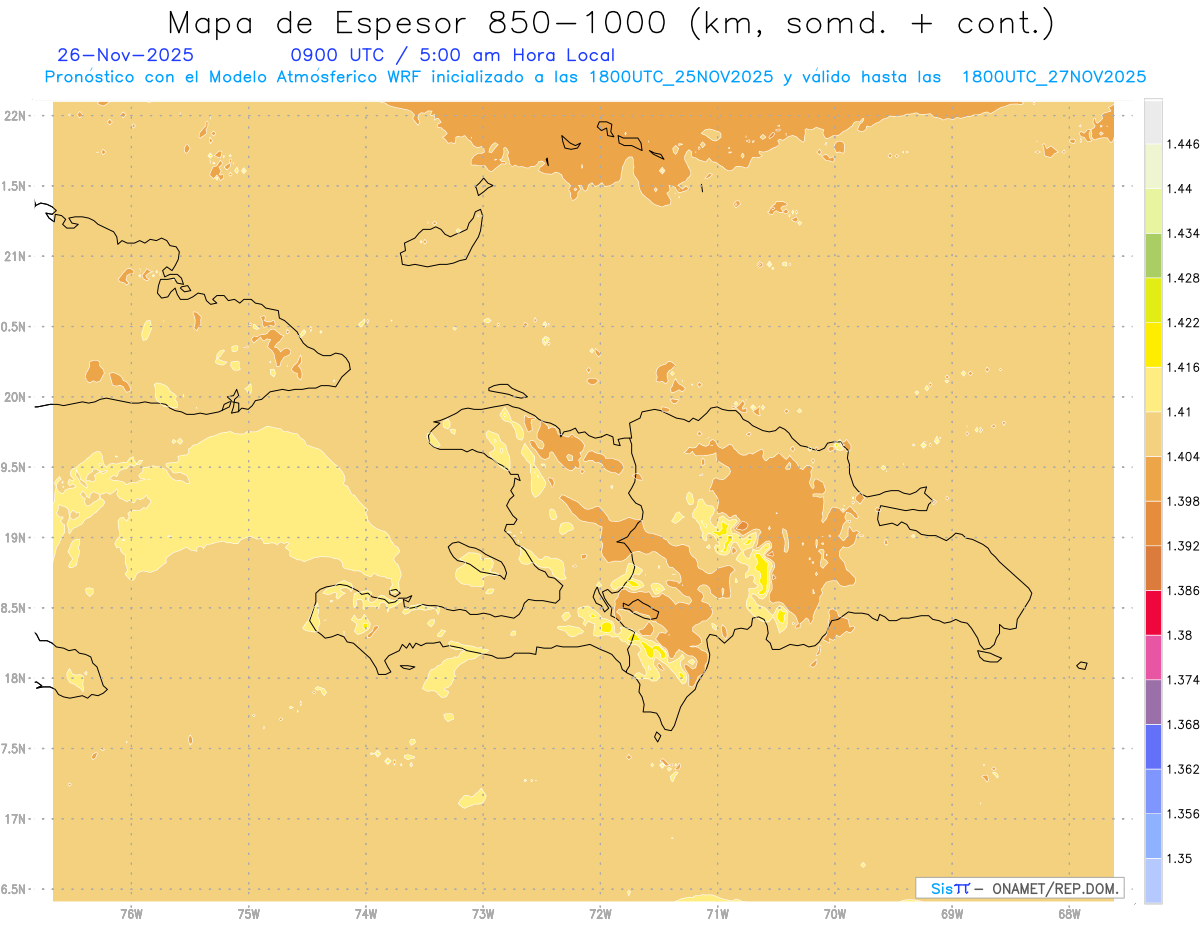1200x927 pixels.
Task: Click the colorbar value 1.428
Action: click(x=1185, y=278)
